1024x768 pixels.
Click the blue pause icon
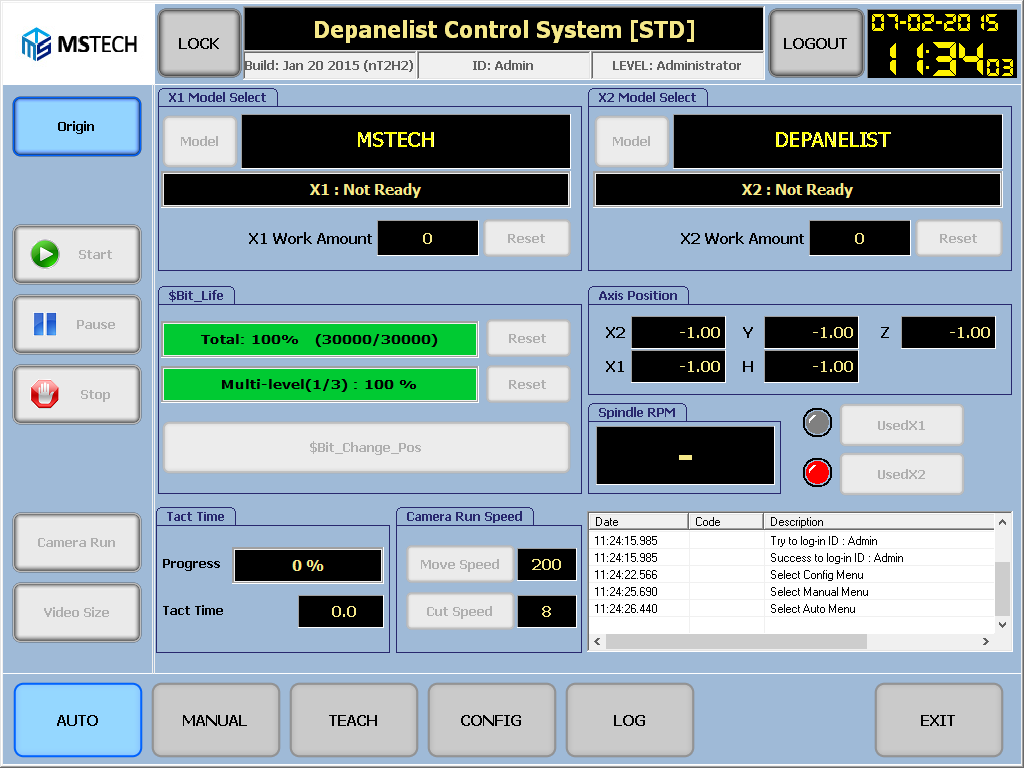pyautogui.click(x=45, y=324)
